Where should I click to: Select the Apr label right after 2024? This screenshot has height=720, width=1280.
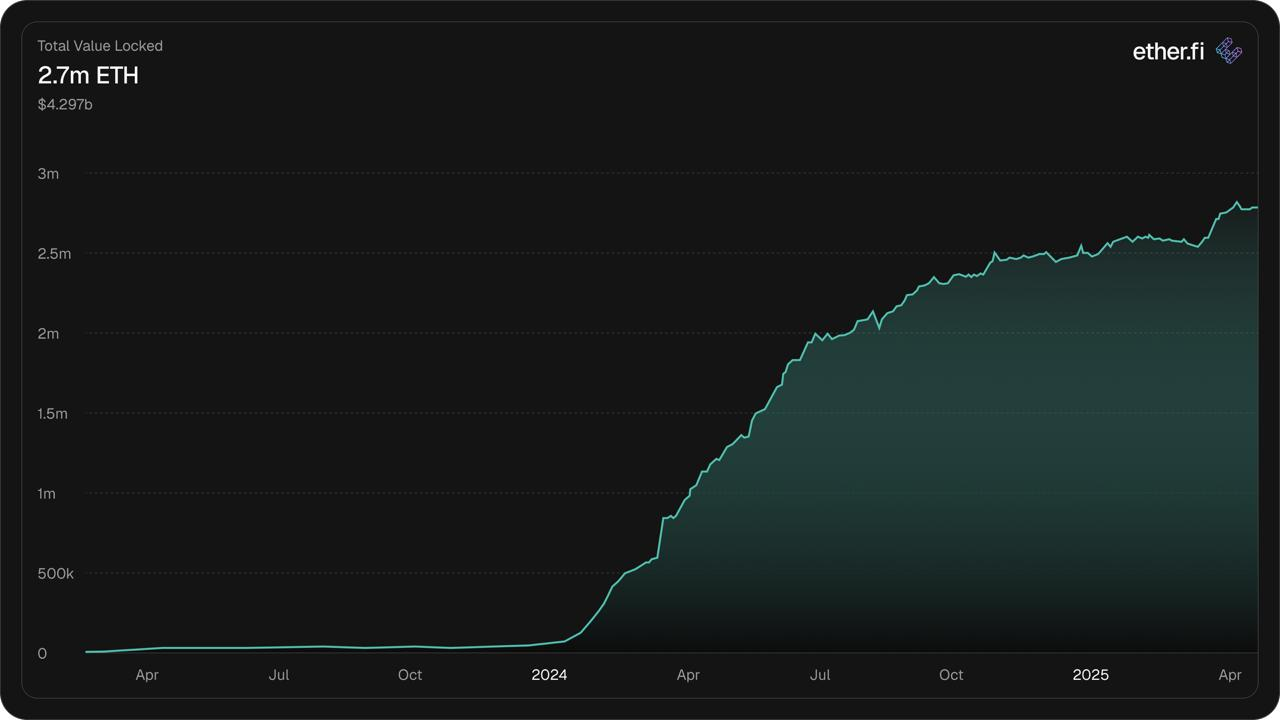click(x=688, y=675)
